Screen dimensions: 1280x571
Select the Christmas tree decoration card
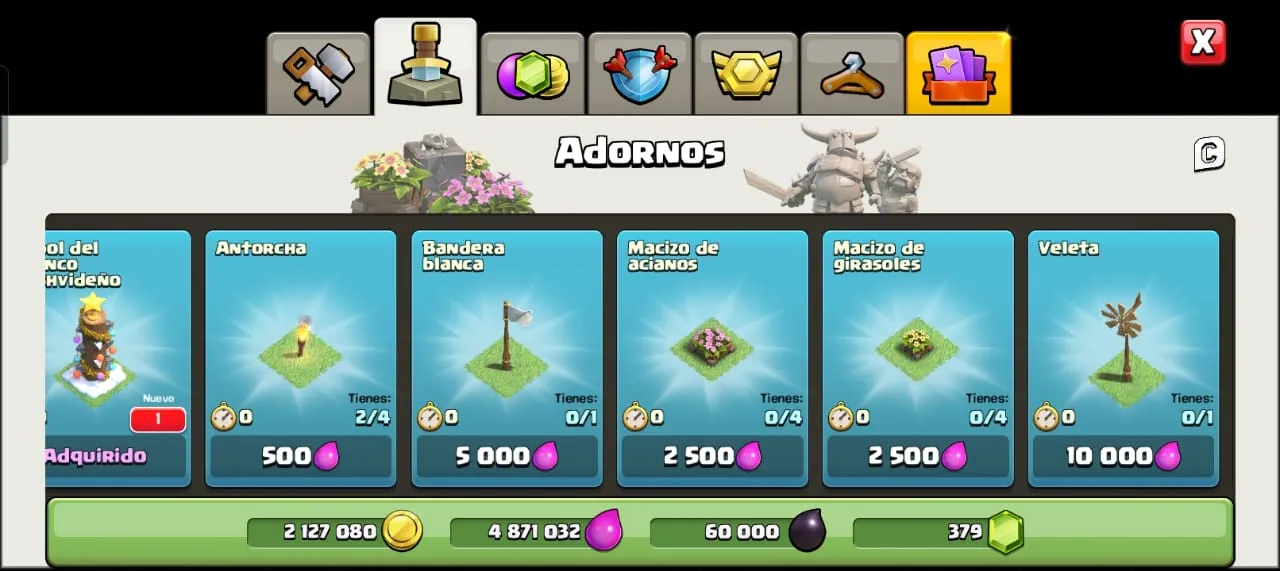coord(118,359)
